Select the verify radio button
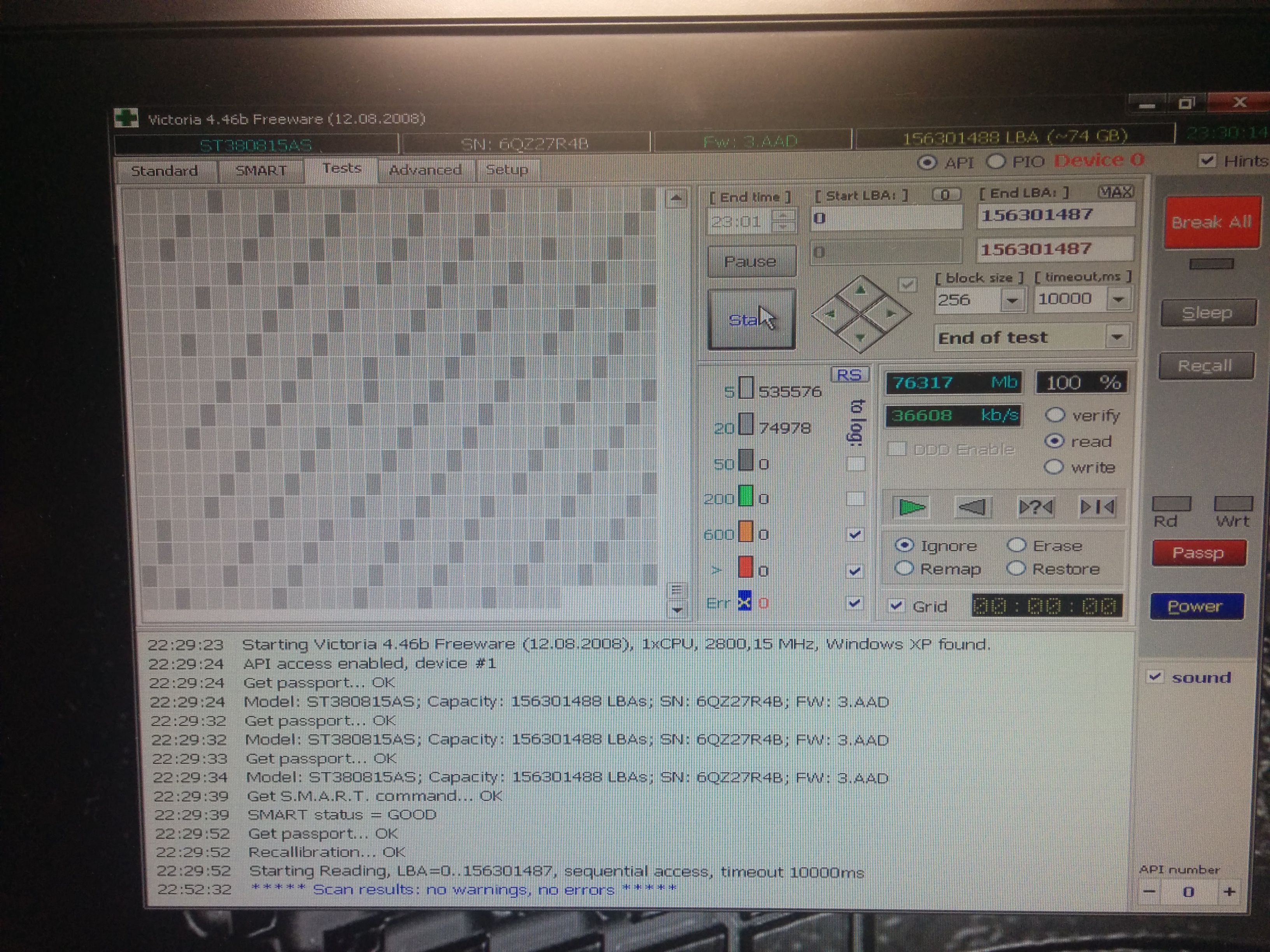Image resolution: width=1270 pixels, height=952 pixels. click(1055, 415)
